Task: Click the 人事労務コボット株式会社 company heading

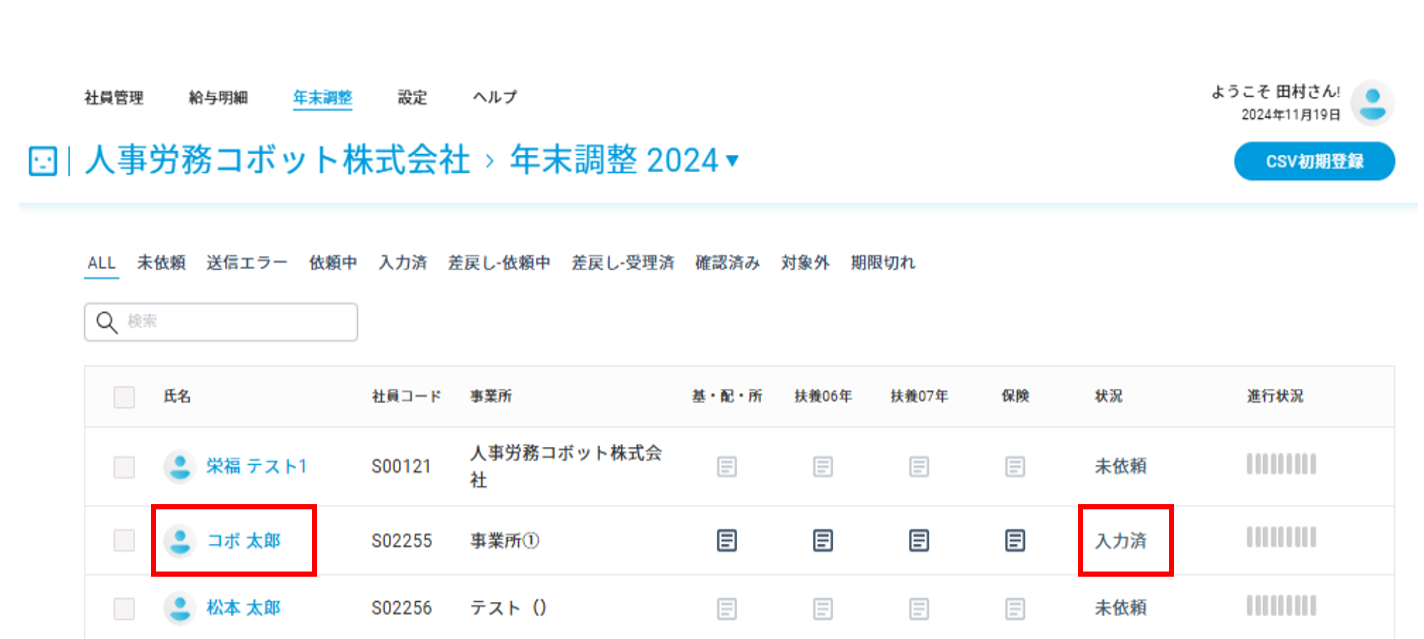Action: (x=277, y=161)
